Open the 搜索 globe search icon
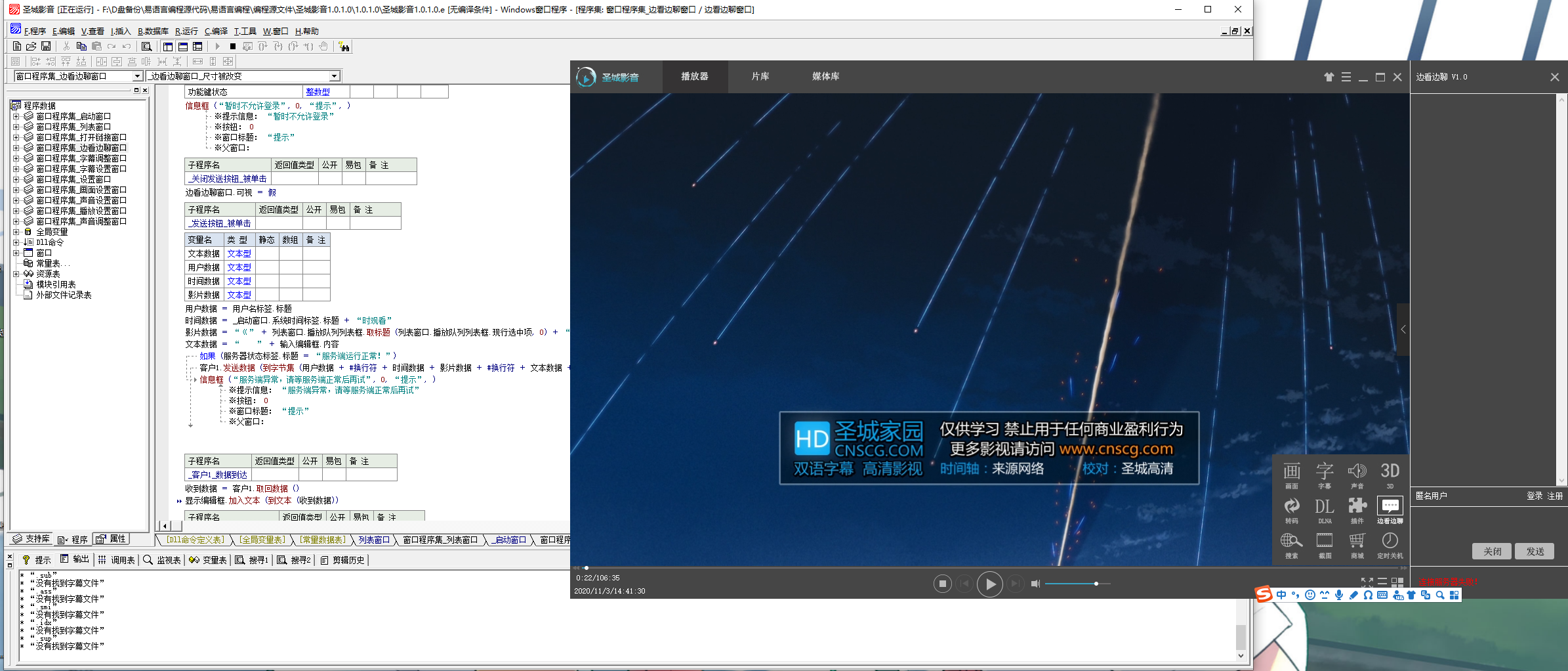This screenshot has width=1568, height=671. pos(1291,545)
